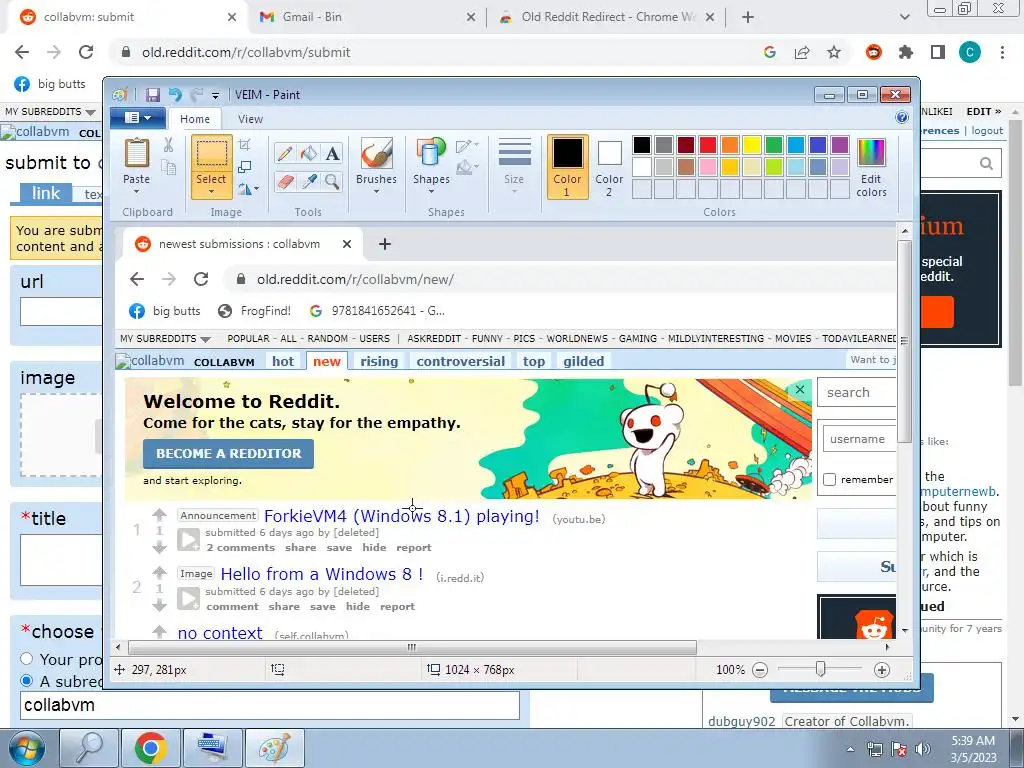Click the Share this page icon in Chrome
Viewport: 1024px width, 768px height.
click(x=802, y=52)
